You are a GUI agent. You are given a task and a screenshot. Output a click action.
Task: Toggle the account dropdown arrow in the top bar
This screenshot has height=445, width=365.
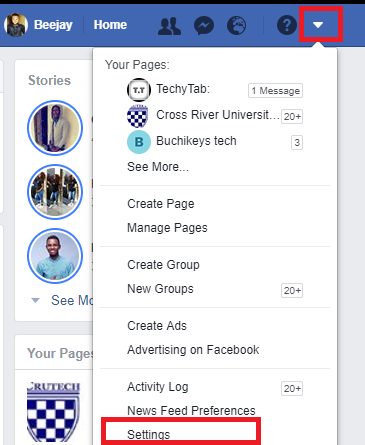coord(318,25)
